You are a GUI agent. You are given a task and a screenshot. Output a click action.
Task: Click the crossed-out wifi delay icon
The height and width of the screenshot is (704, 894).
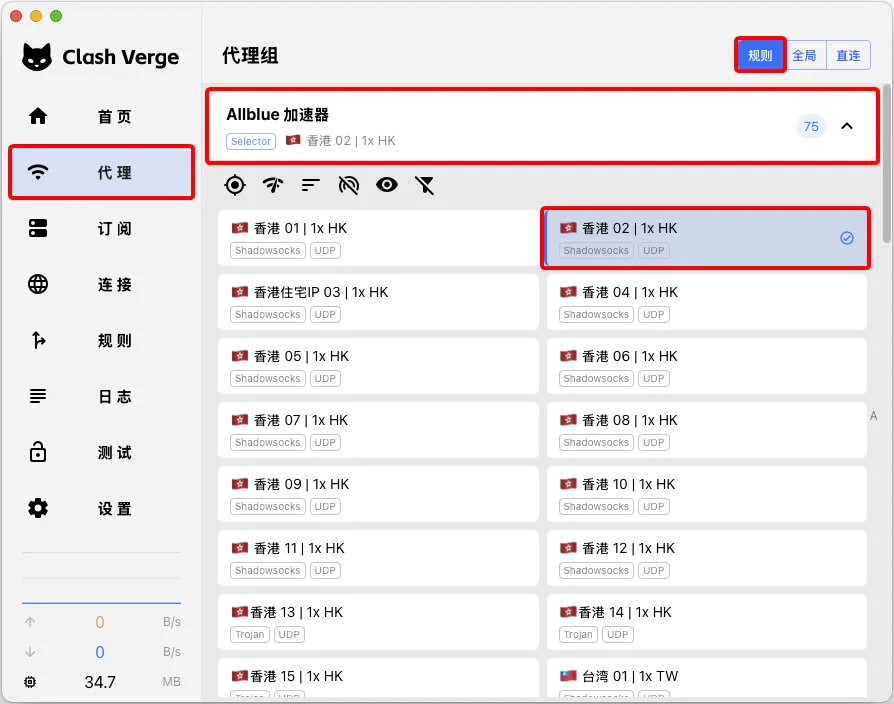(x=349, y=185)
